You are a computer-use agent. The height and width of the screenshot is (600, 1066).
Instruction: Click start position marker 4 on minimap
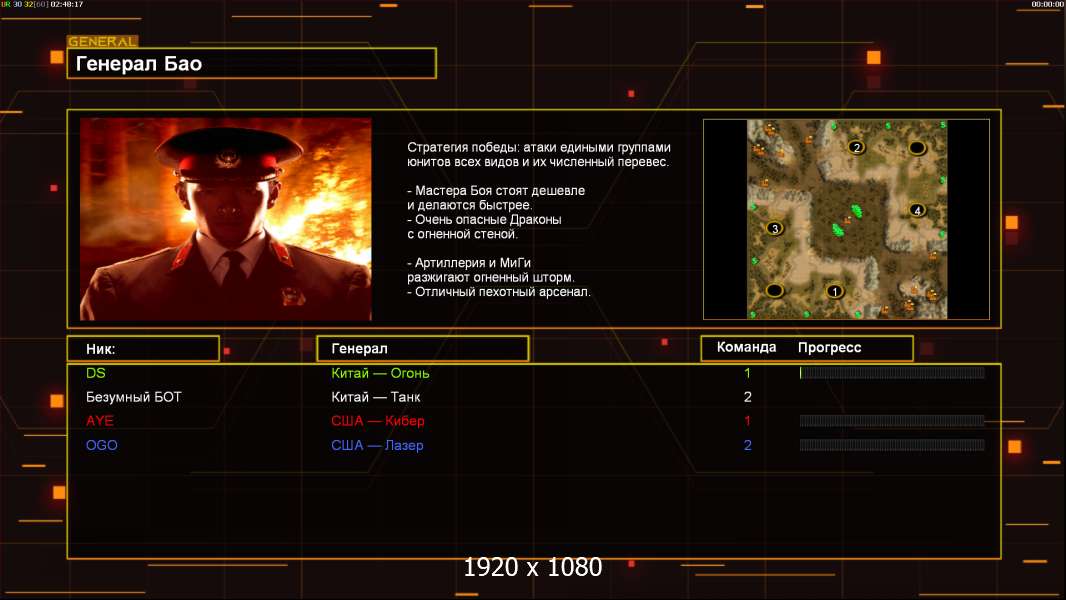(x=917, y=210)
